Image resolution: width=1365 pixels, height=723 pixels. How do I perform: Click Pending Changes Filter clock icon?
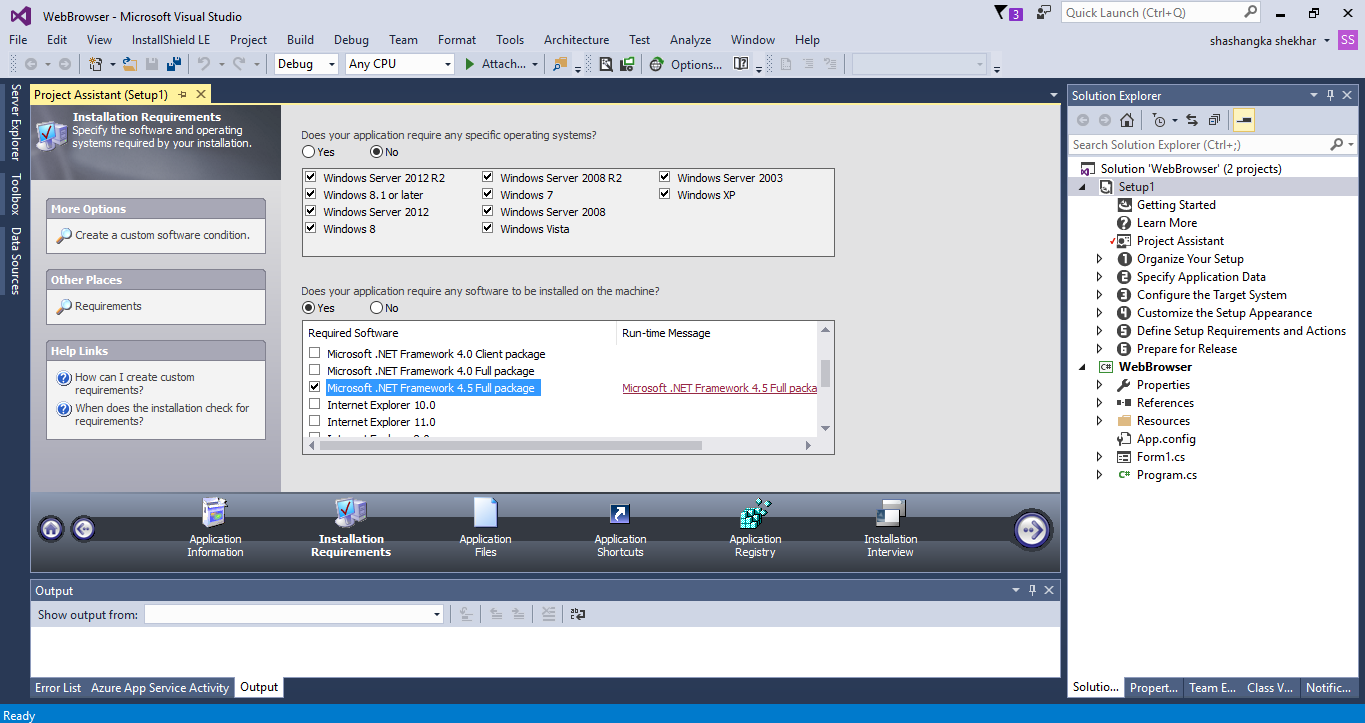(1158, 120)
